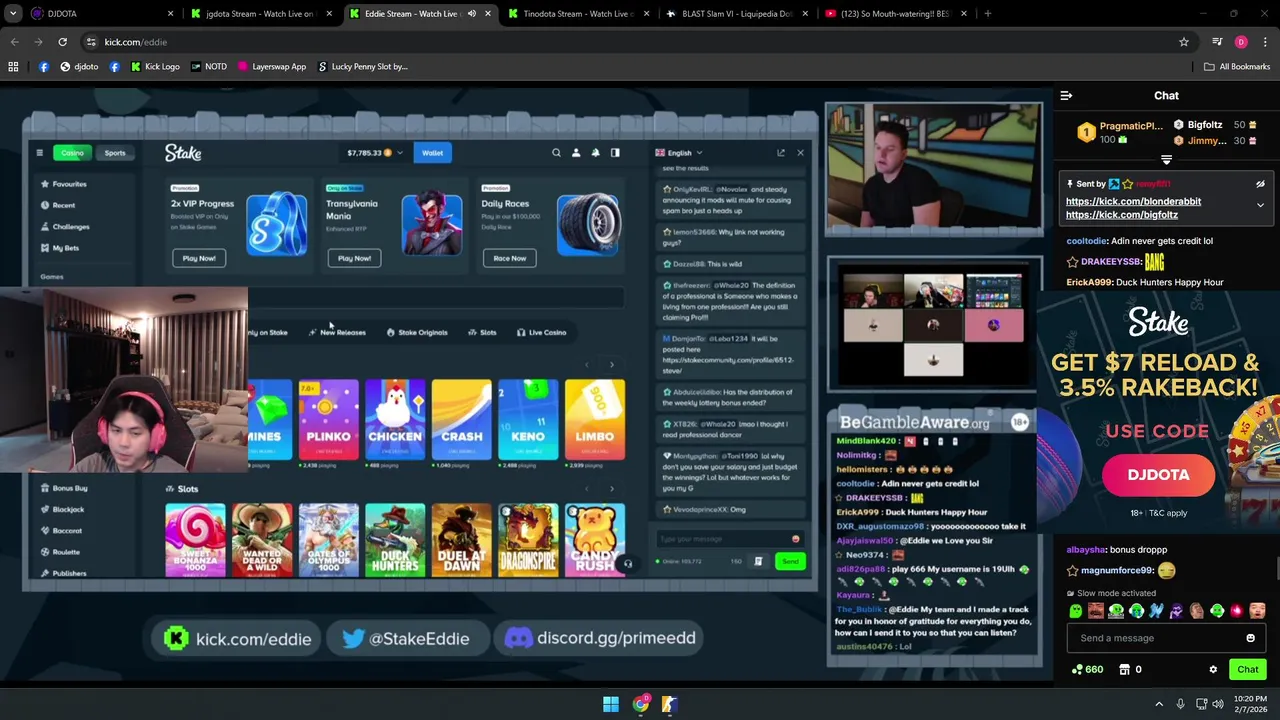Click the Sports tab in streamed Stake page
Screen dimensions: 1280x720
(x=115, y=153)
